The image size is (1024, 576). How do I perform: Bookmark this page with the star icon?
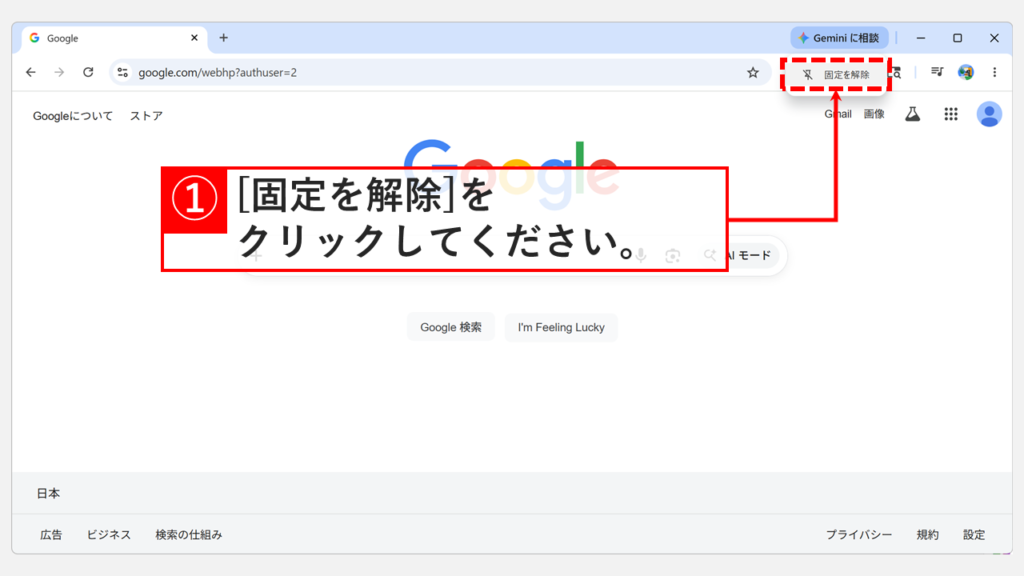(753, 72)
